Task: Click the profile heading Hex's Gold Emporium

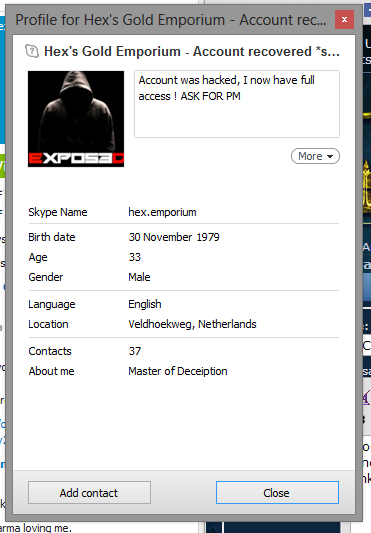Action: [192, 51]
